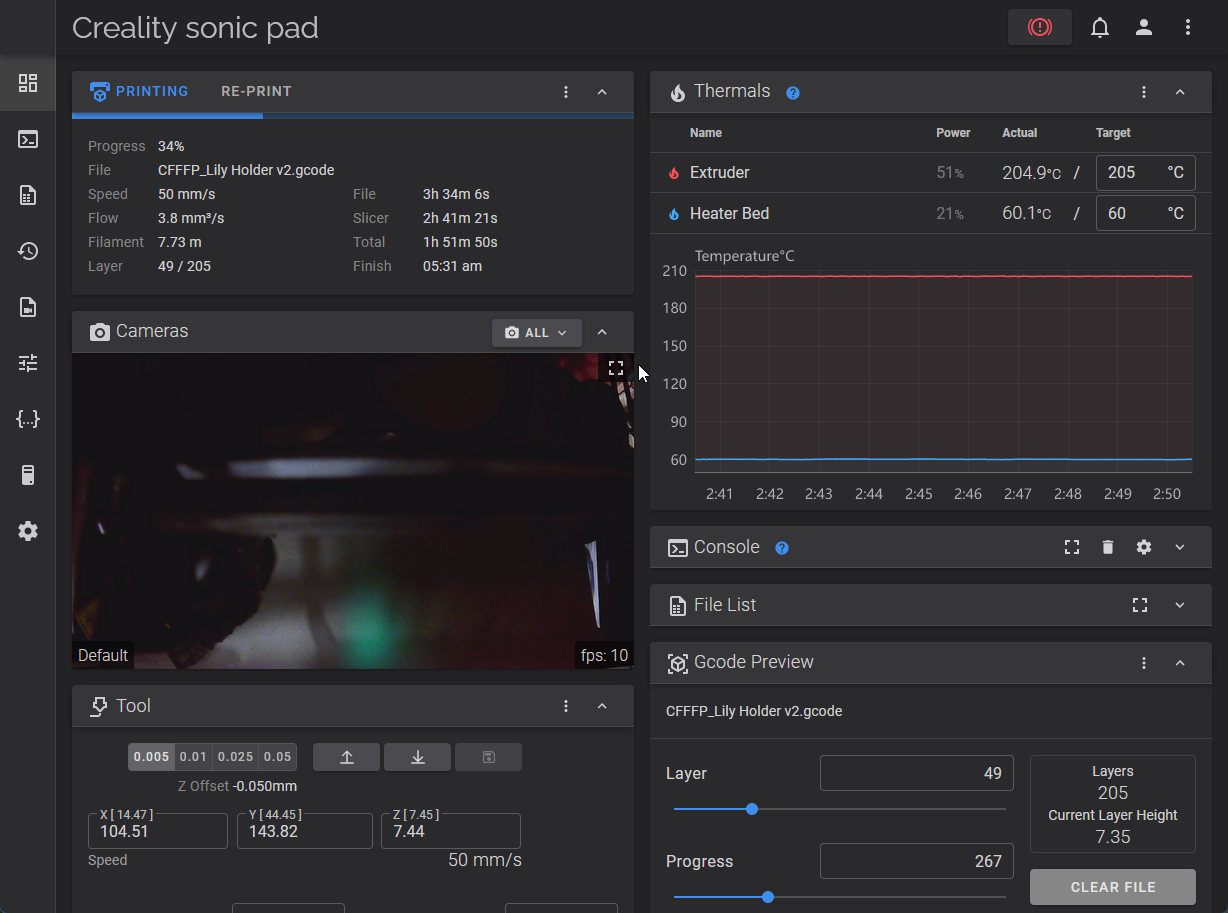Click the Layer number field showing 49
This screenshot has height=913, width=1228.
917,773
